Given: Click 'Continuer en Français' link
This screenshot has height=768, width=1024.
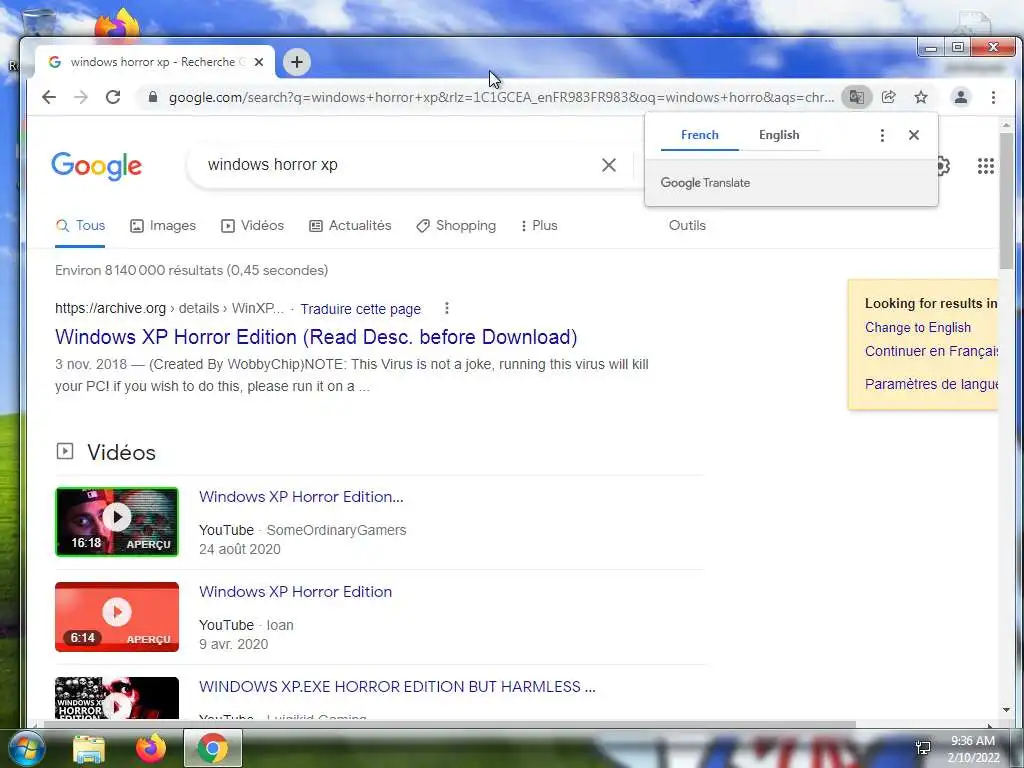Looking at the screenshot, I should point(931,351).
